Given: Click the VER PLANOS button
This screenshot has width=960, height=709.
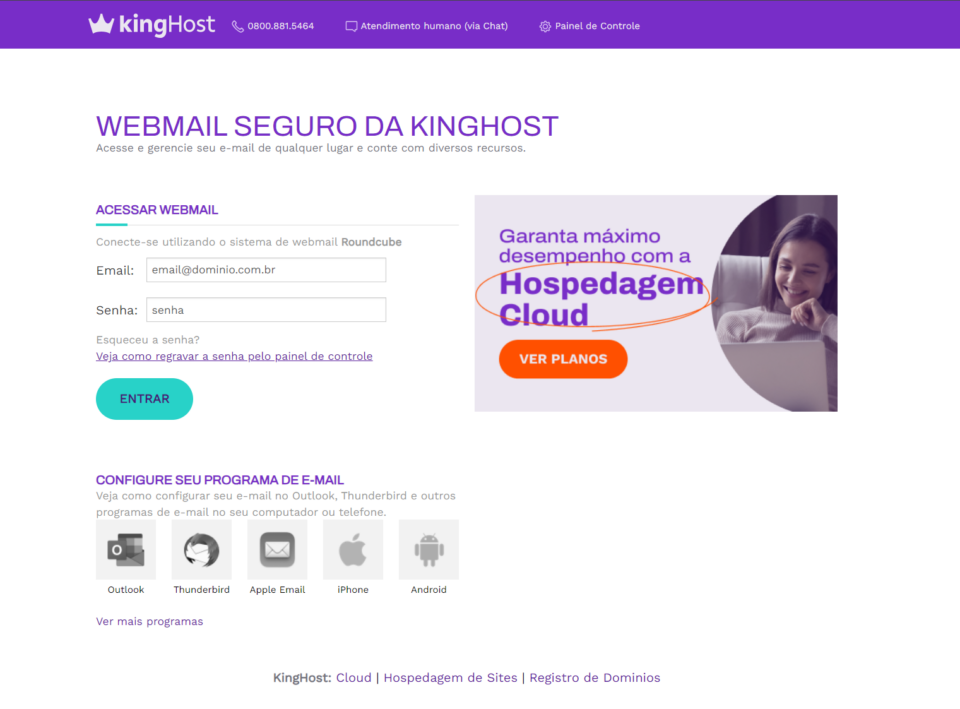Looking at the screenshot, I should pos(563,359).
